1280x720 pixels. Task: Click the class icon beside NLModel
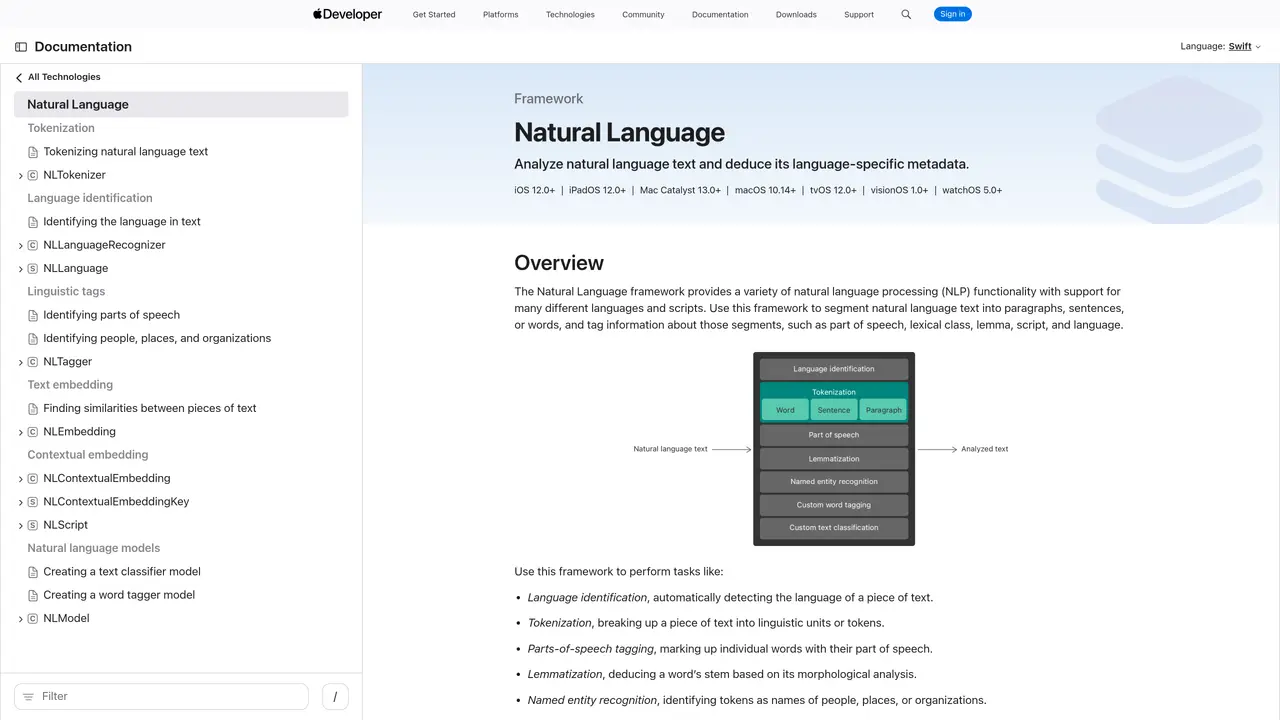coord(33,619)
